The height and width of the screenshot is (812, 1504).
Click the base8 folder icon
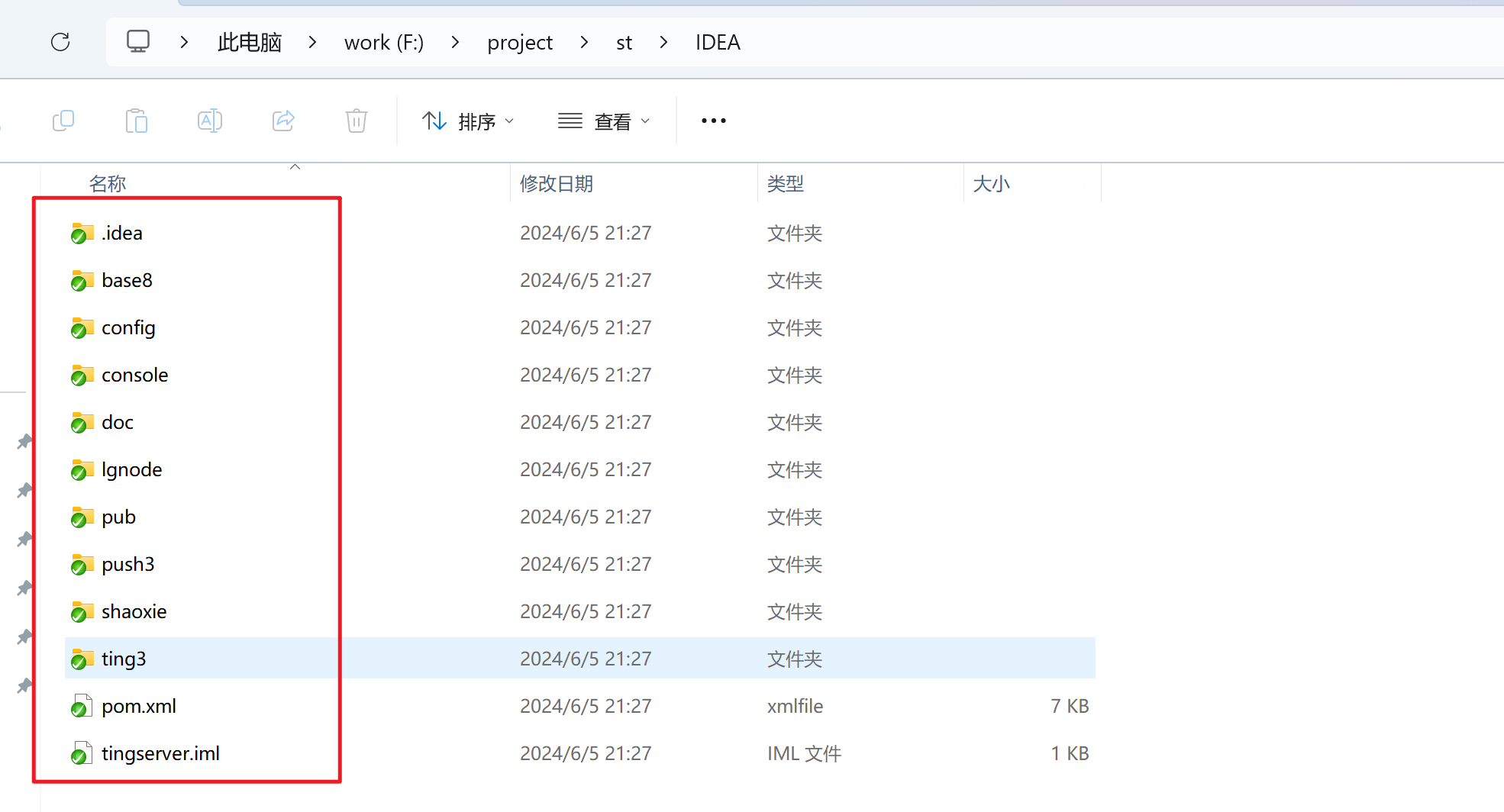coord(82,281)
